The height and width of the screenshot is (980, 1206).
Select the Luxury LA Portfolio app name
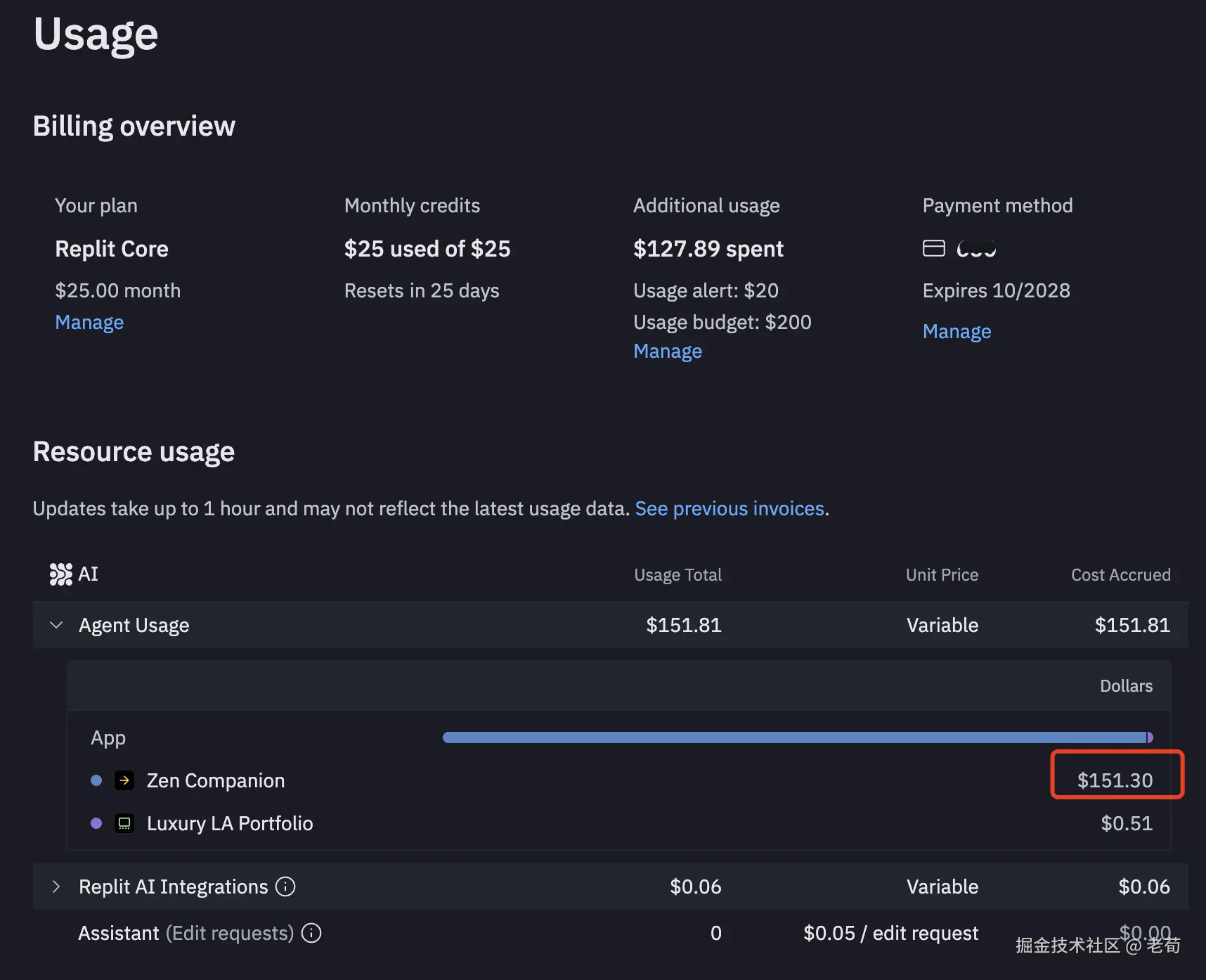229,823
